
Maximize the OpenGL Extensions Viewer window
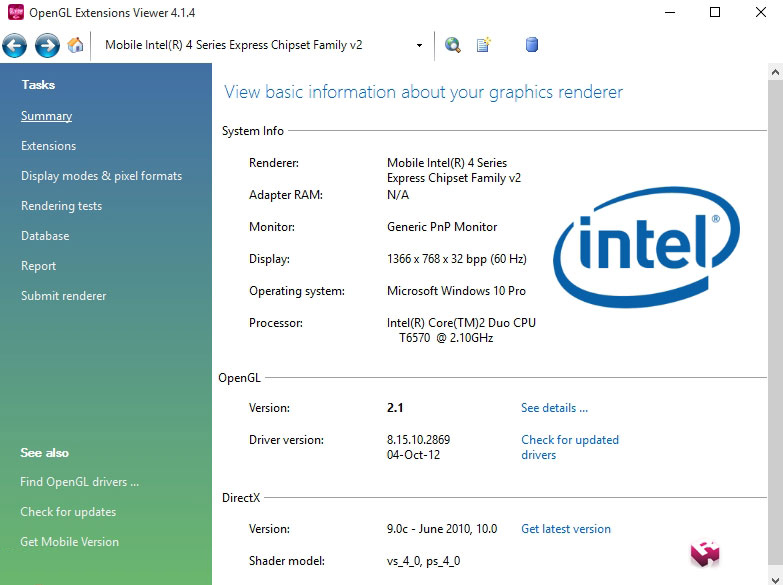715,12
